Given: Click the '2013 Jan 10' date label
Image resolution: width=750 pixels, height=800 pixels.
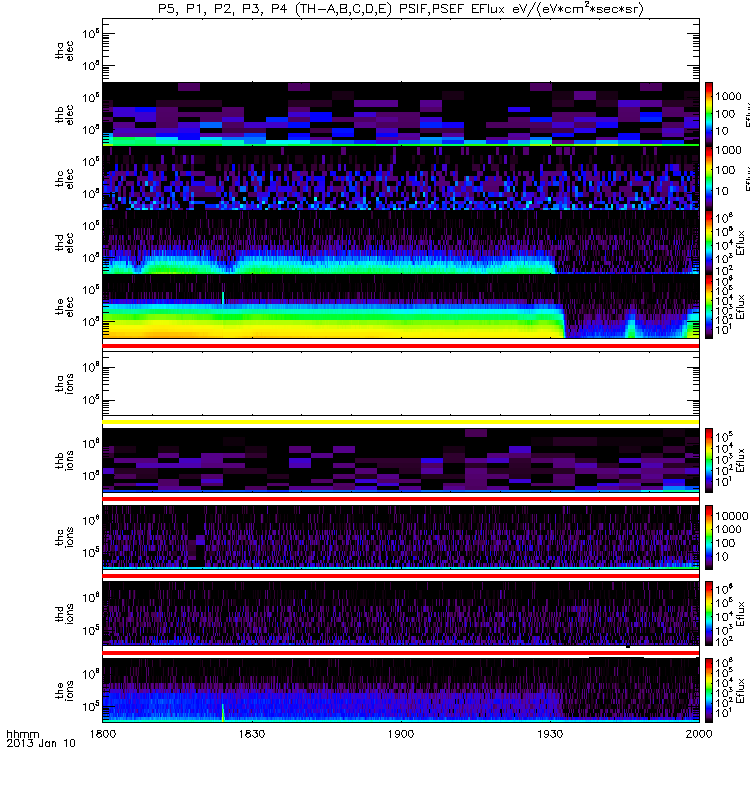Looking at the screenshot, I should coord(41,743).
